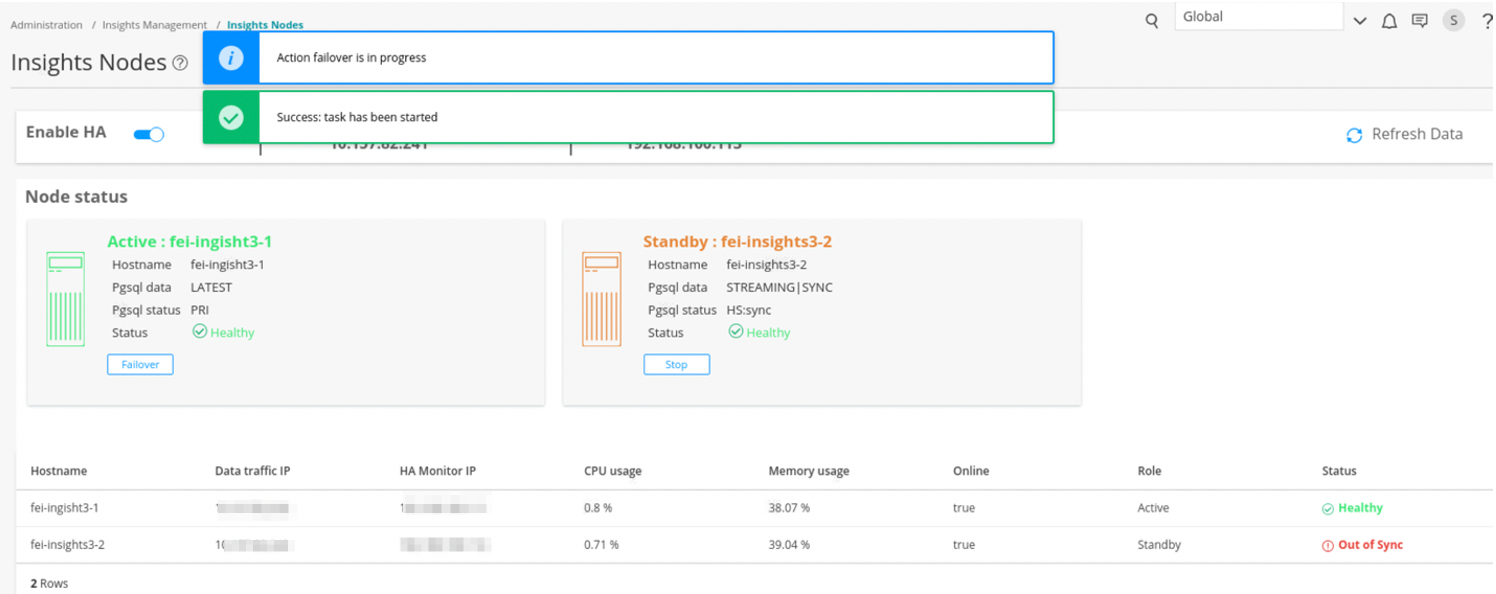1496x594 pixels.
Task: Click help icon beside Insights Nodes title
Action: click(x=180, y=63)
